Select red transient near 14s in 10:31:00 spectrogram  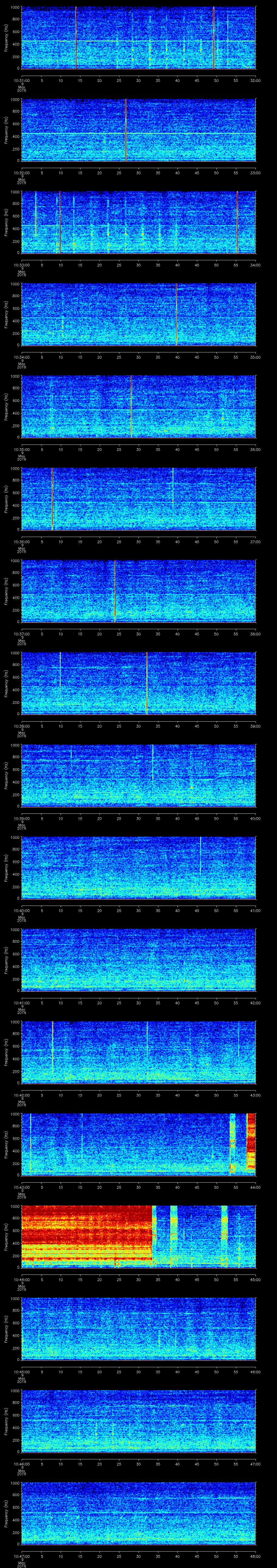coord(75,38)
